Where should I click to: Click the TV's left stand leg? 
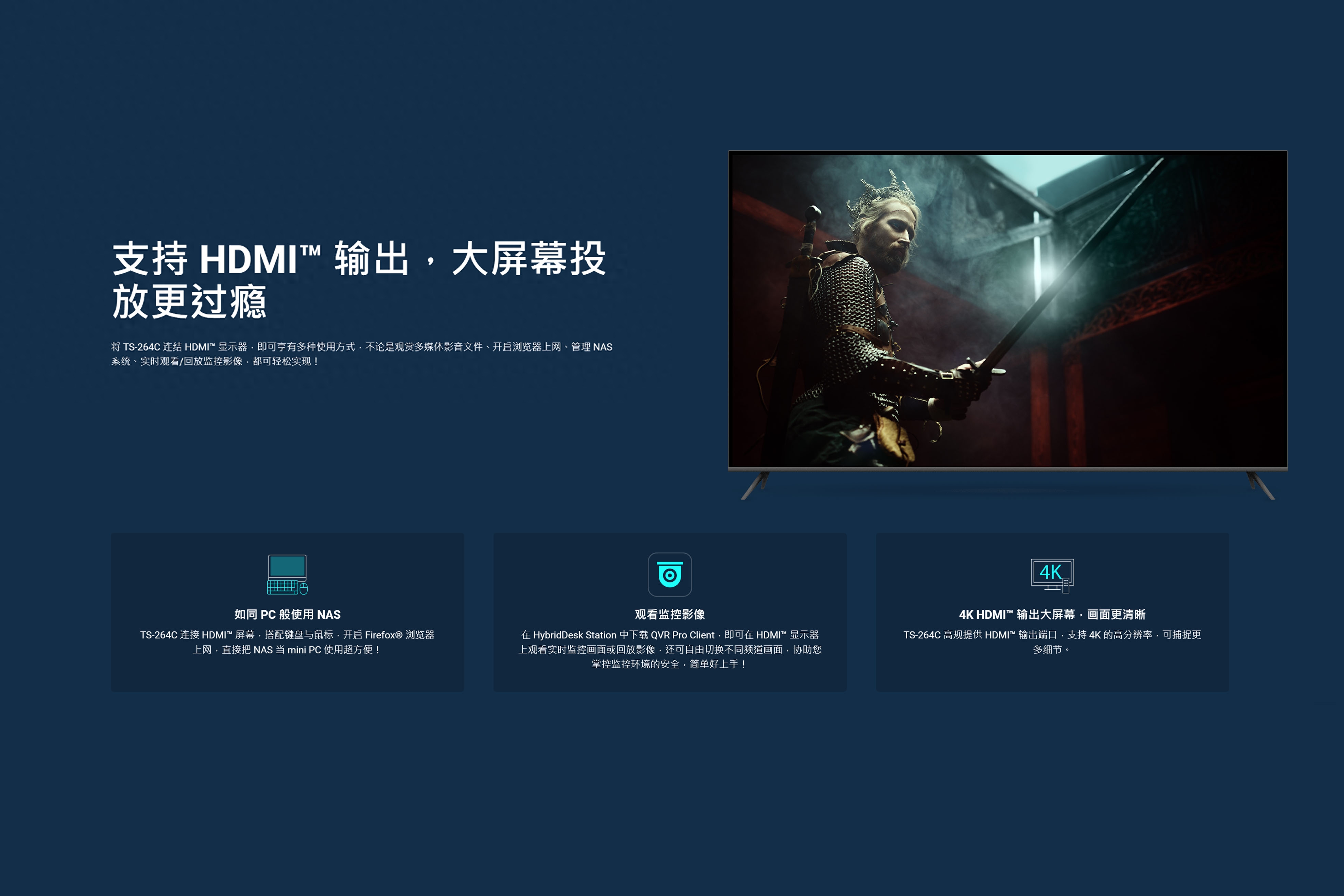(x=754, y=486)
